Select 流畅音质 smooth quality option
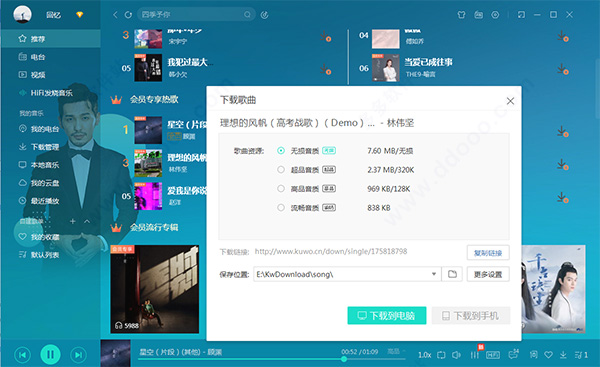 tap(281, 207)
